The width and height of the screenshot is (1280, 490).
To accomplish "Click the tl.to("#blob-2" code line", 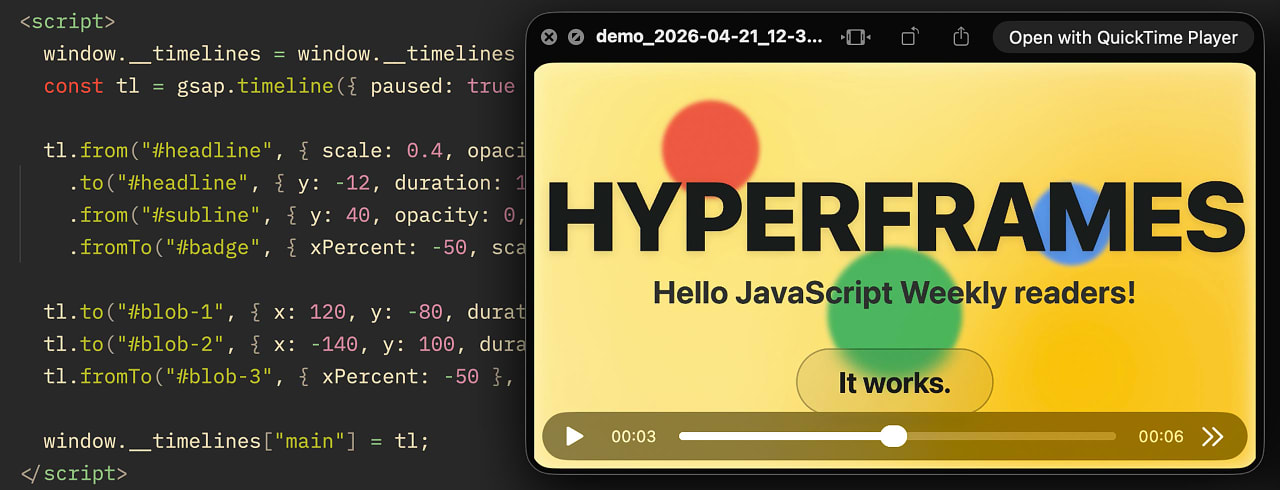I will (285, 344).
